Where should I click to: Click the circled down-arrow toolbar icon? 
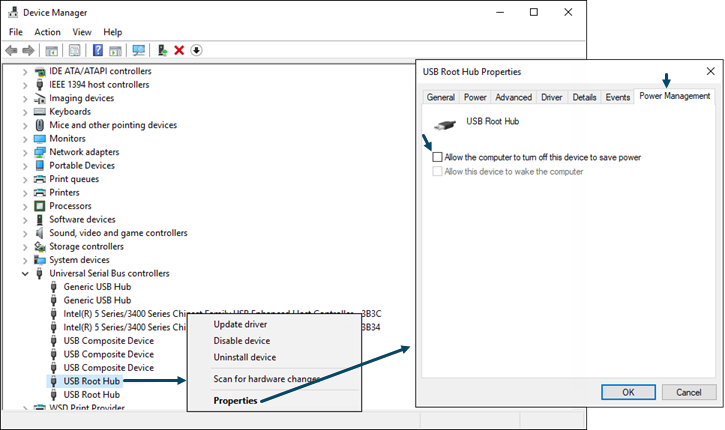pyautogui.click(x=196, y=50)
